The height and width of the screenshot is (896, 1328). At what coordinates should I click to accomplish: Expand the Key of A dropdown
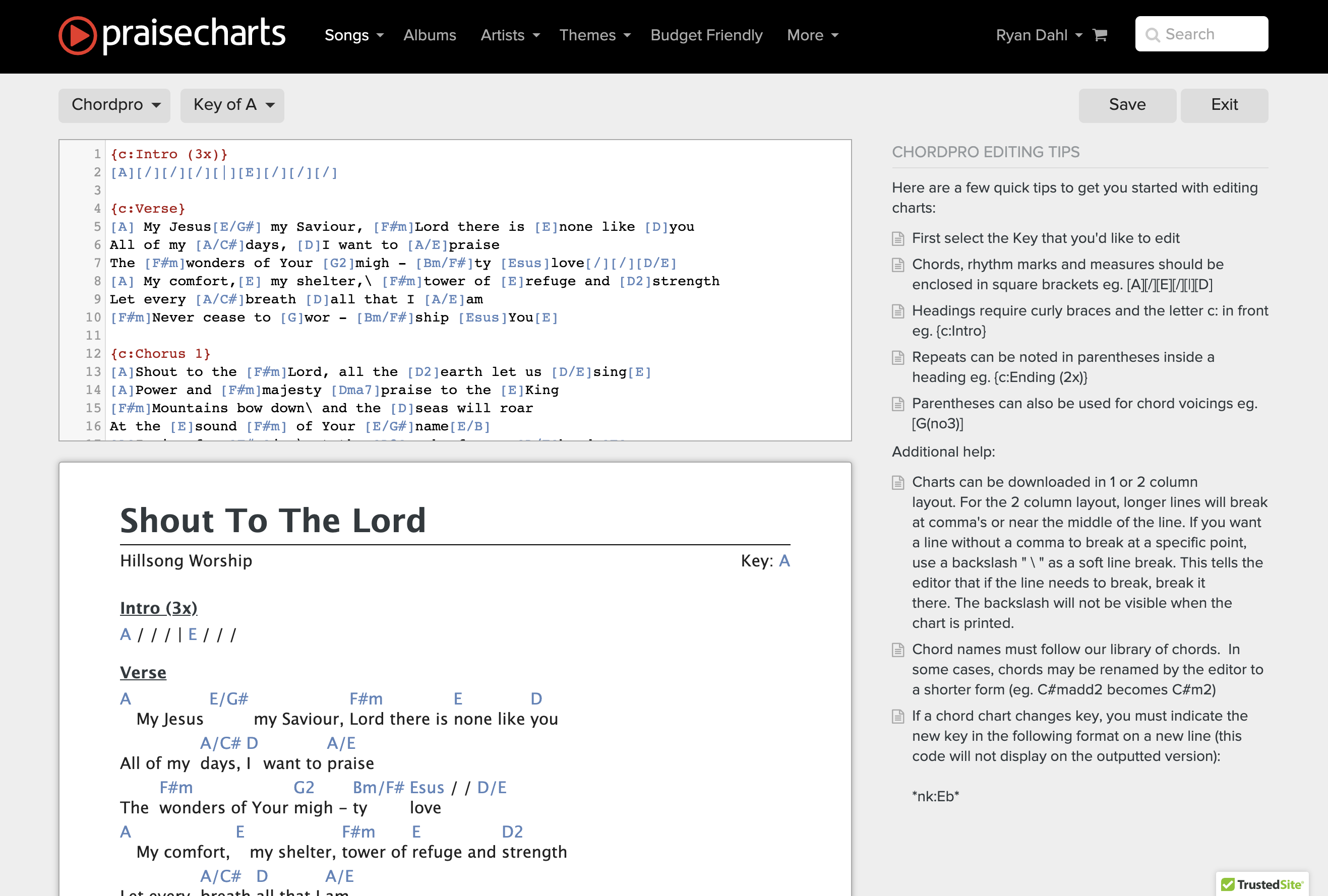(x=232, y=105)
